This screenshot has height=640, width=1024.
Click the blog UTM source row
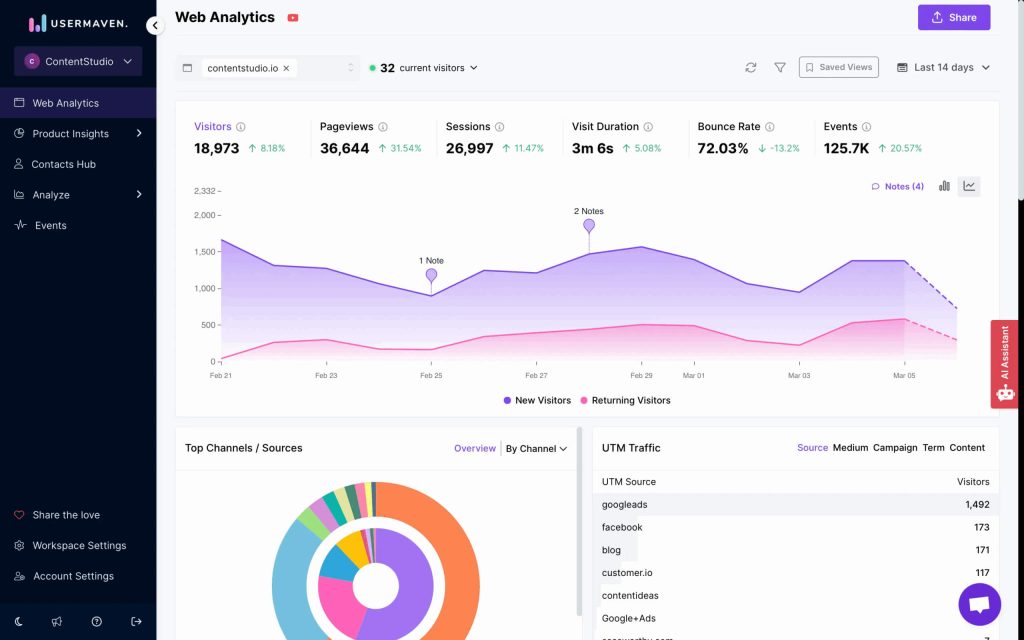(795, 550)
